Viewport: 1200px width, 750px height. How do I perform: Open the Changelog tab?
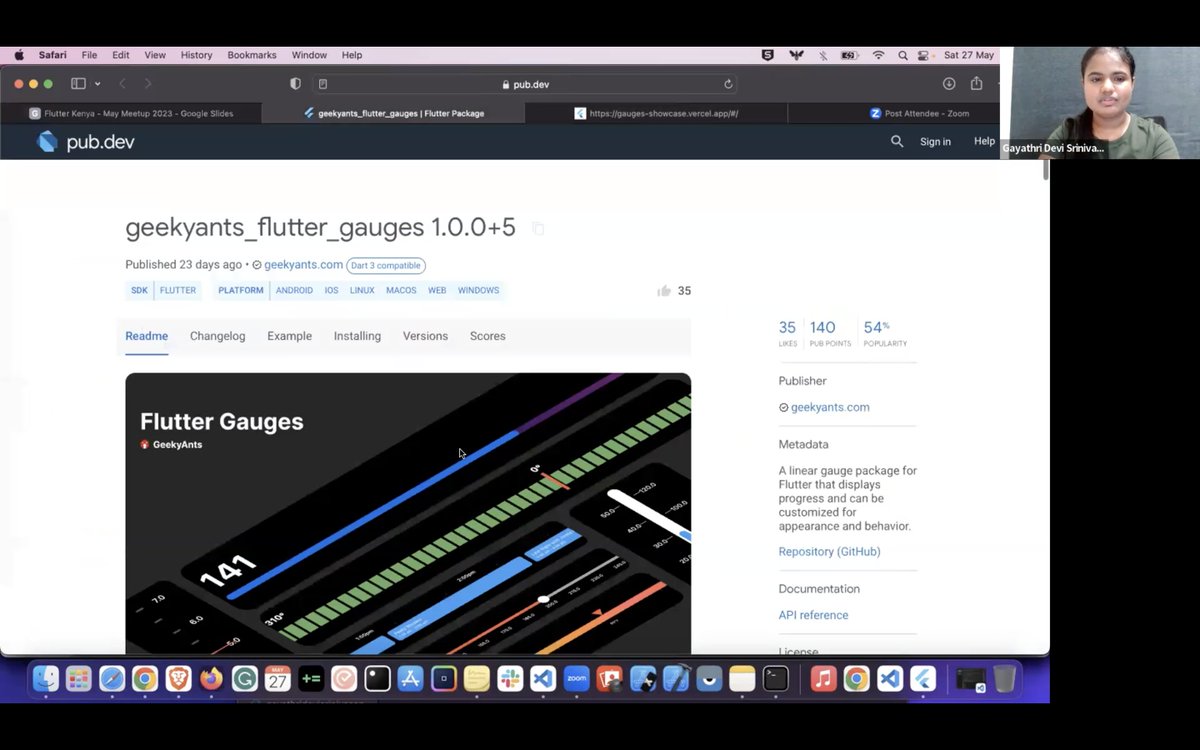tap(217, 336)
